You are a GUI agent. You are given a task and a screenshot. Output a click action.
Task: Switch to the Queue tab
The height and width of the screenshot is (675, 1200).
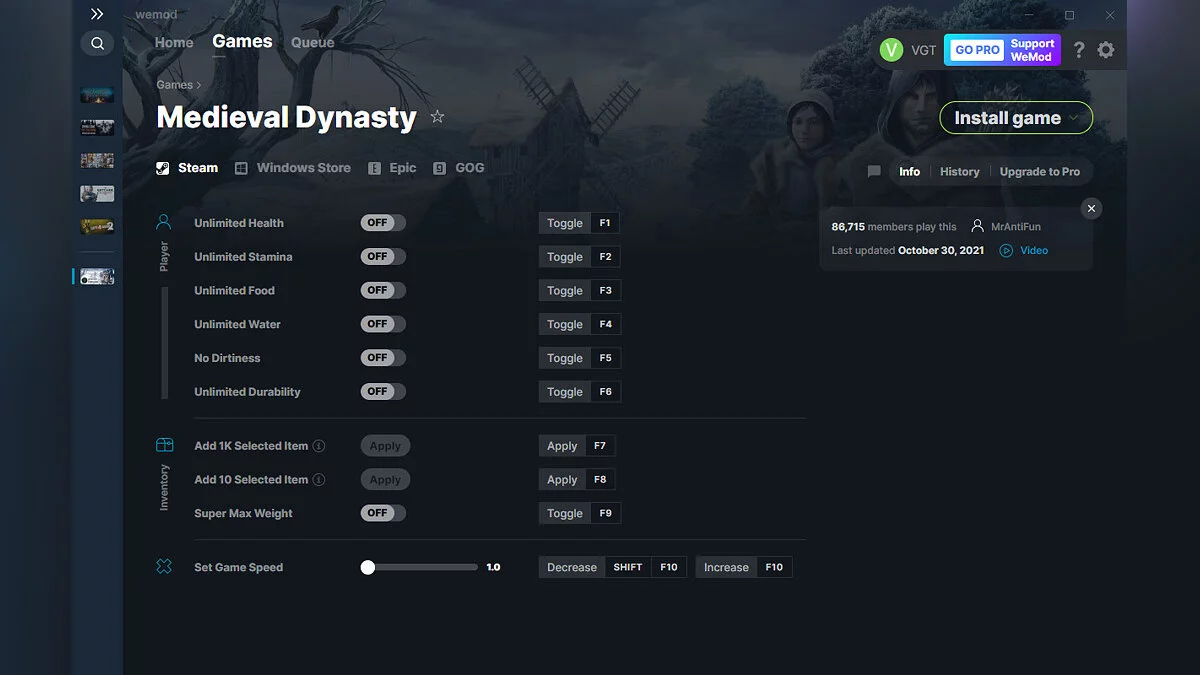pyautogui.click(x=312, y=42)
